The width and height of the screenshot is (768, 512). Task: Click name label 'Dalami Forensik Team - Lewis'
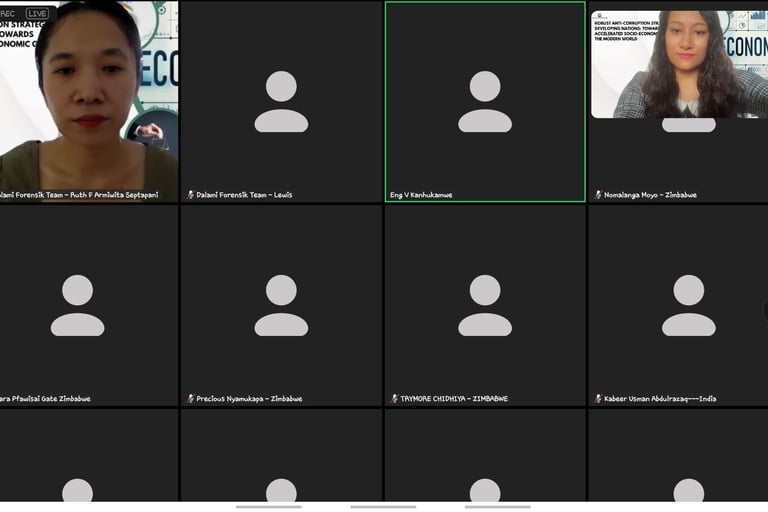244,195
